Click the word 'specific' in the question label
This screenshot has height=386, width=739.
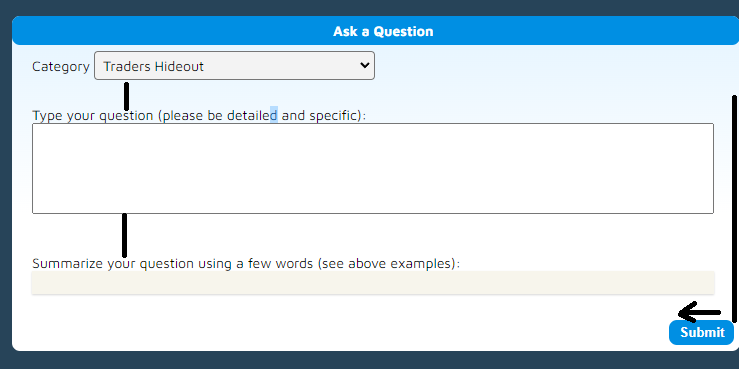(x=333, y=115)
